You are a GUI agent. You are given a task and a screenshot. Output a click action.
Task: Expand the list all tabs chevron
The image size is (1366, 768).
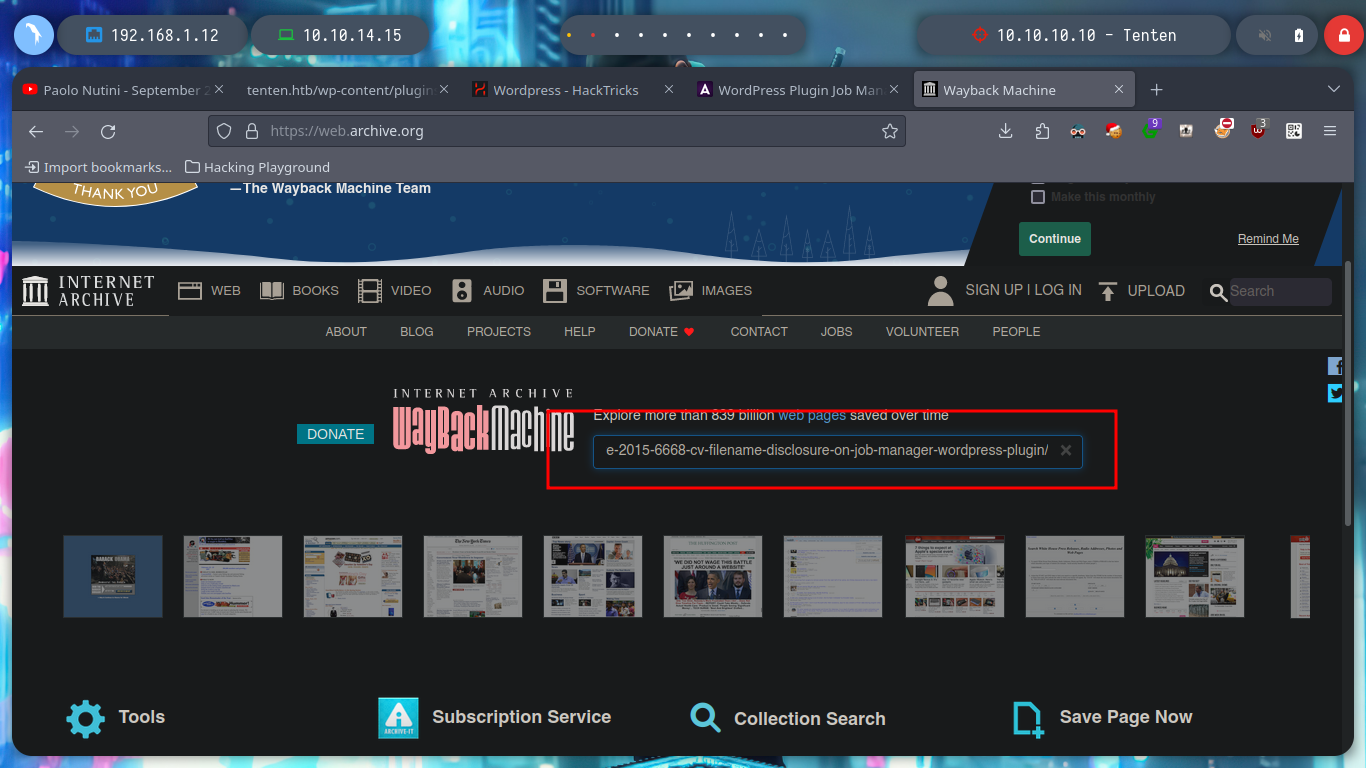click(x=1333, y=89)
